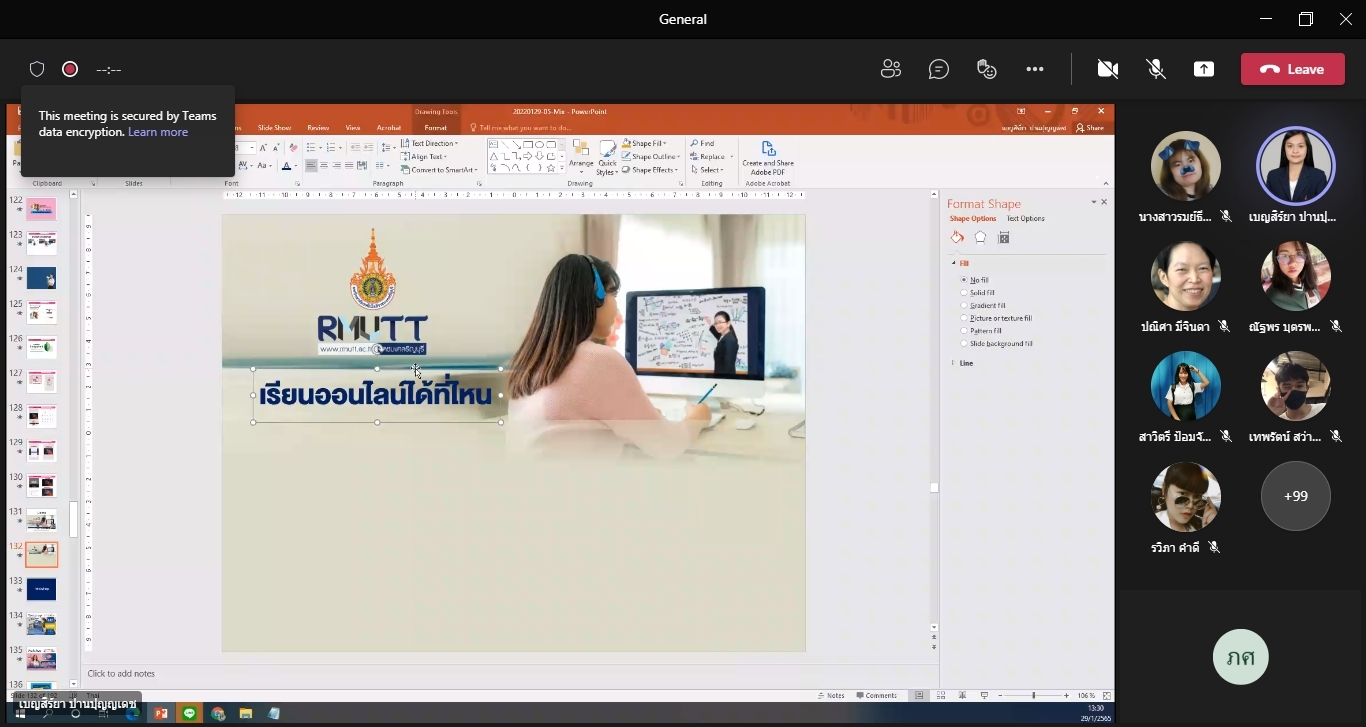Viewport: 1366px width, 727px height.
Task: Follow the Learn more link
Action: pos(158,132)
